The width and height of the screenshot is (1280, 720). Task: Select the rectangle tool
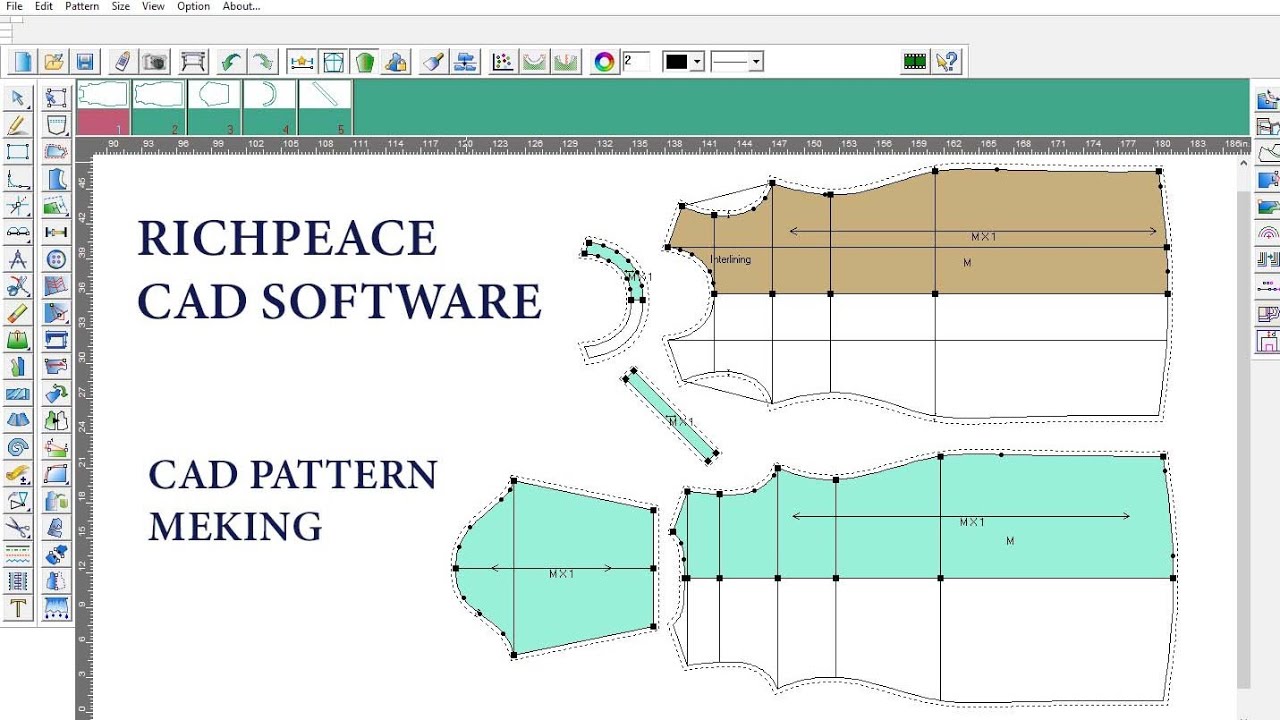(x=18, y=152)
